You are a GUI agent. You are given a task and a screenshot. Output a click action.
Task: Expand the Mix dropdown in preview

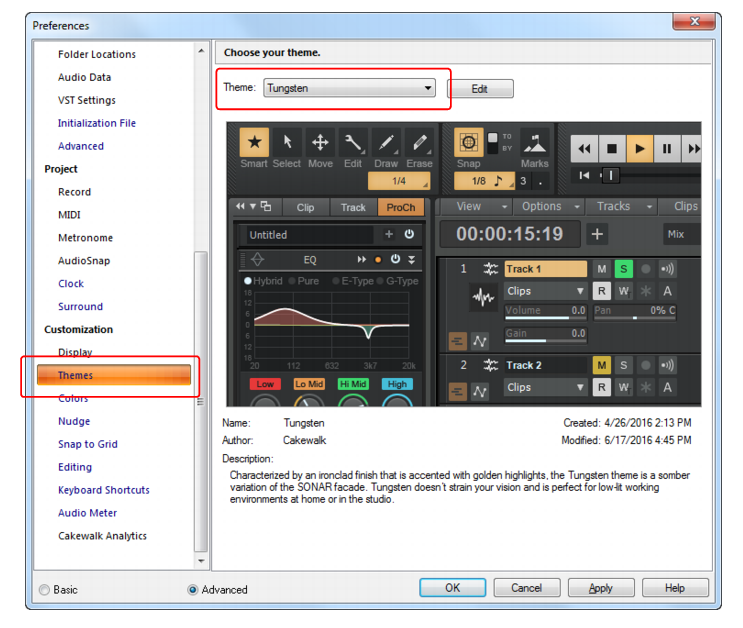coord(681,234)
